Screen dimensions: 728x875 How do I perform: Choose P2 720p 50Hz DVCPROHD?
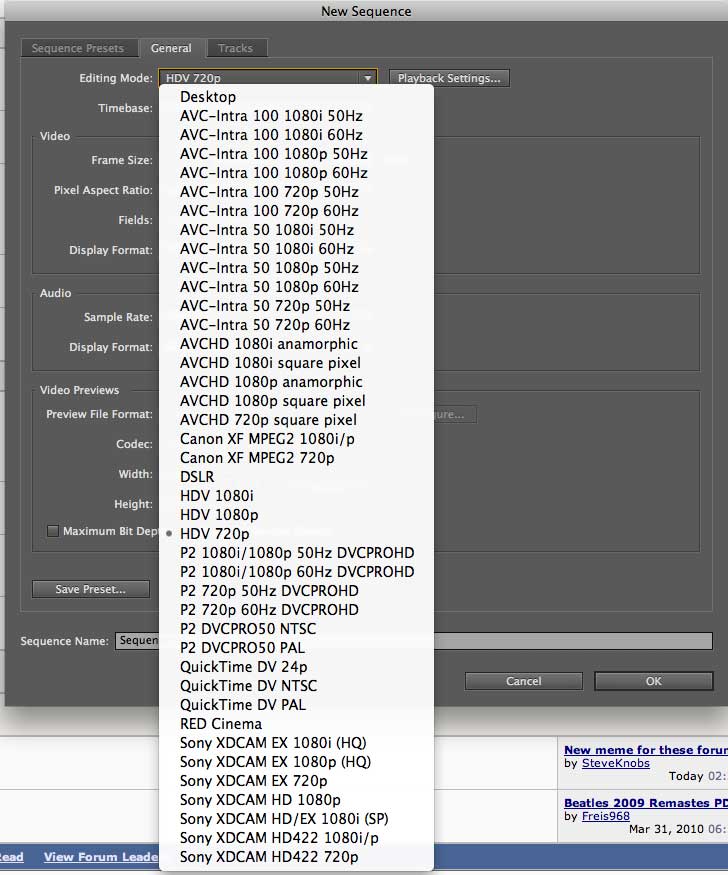coord(296,590)
